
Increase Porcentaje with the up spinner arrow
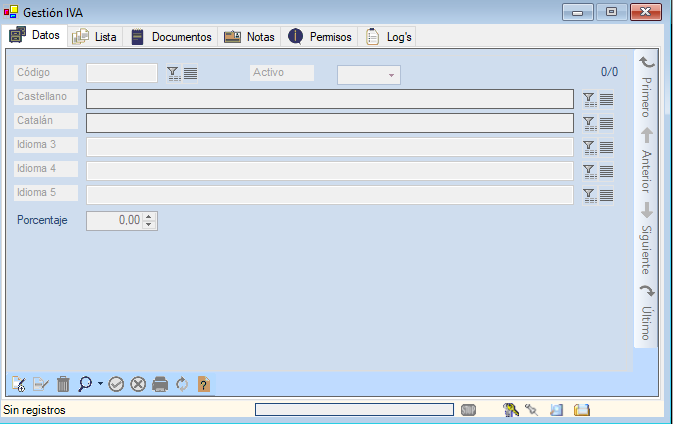coord(150,216)
